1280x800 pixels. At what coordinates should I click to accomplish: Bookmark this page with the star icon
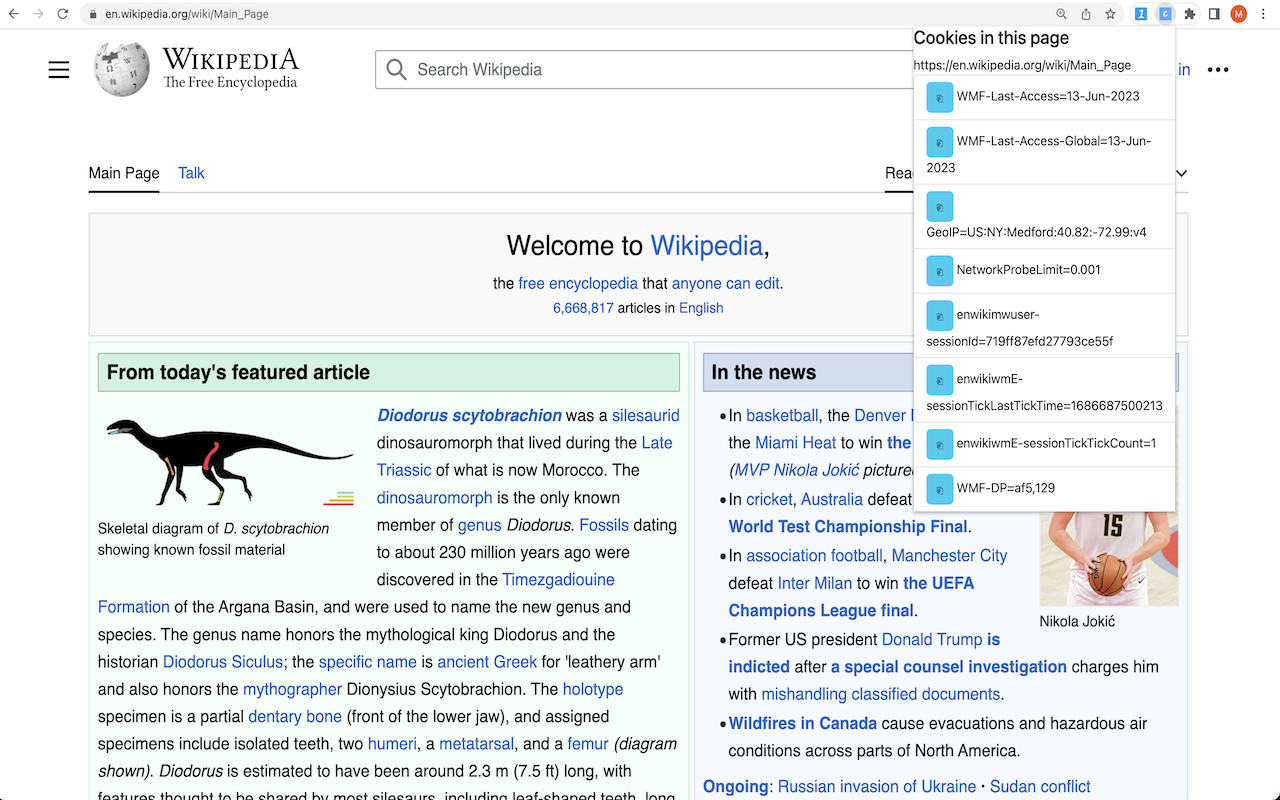coord(1110,14)
